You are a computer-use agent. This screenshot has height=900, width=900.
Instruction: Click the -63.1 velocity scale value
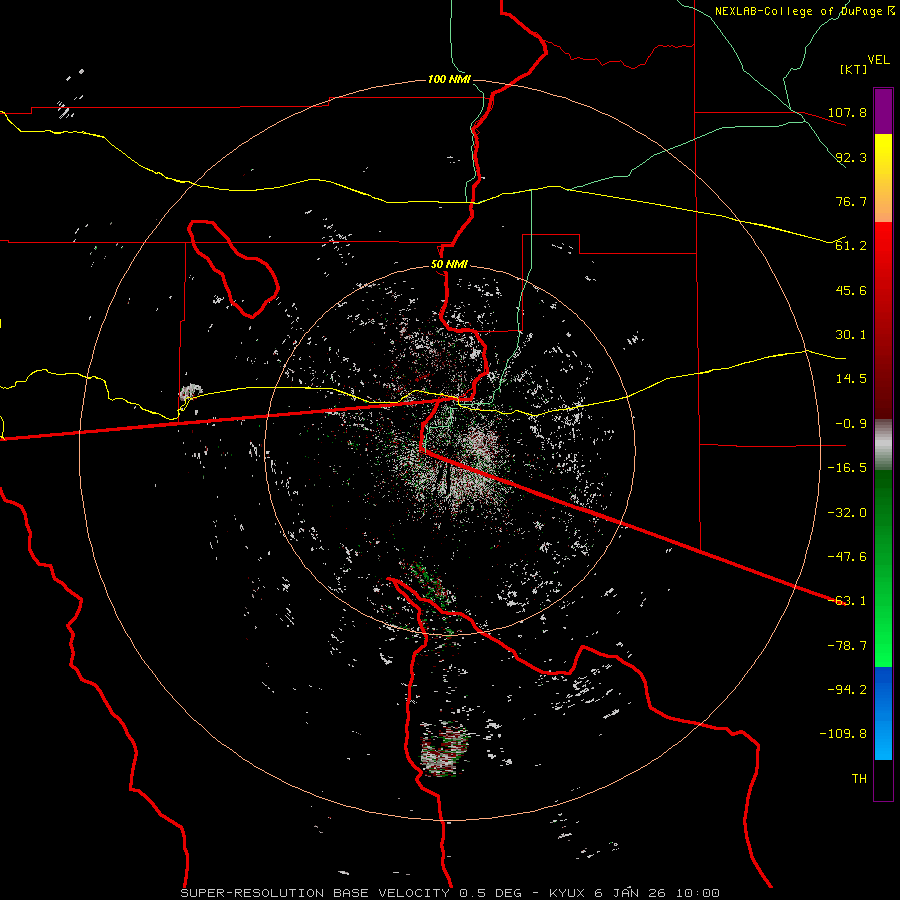[847, 601]
